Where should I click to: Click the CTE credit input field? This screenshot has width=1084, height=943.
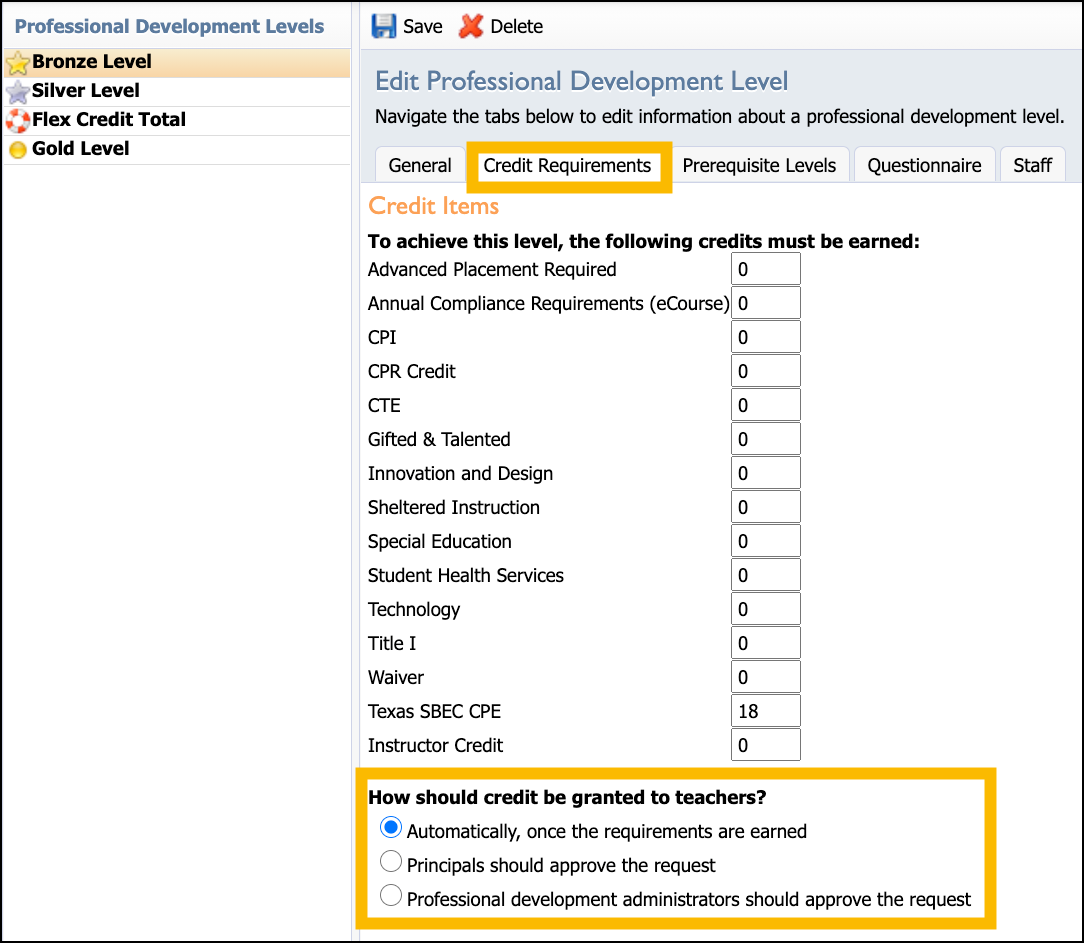[765, 404]
